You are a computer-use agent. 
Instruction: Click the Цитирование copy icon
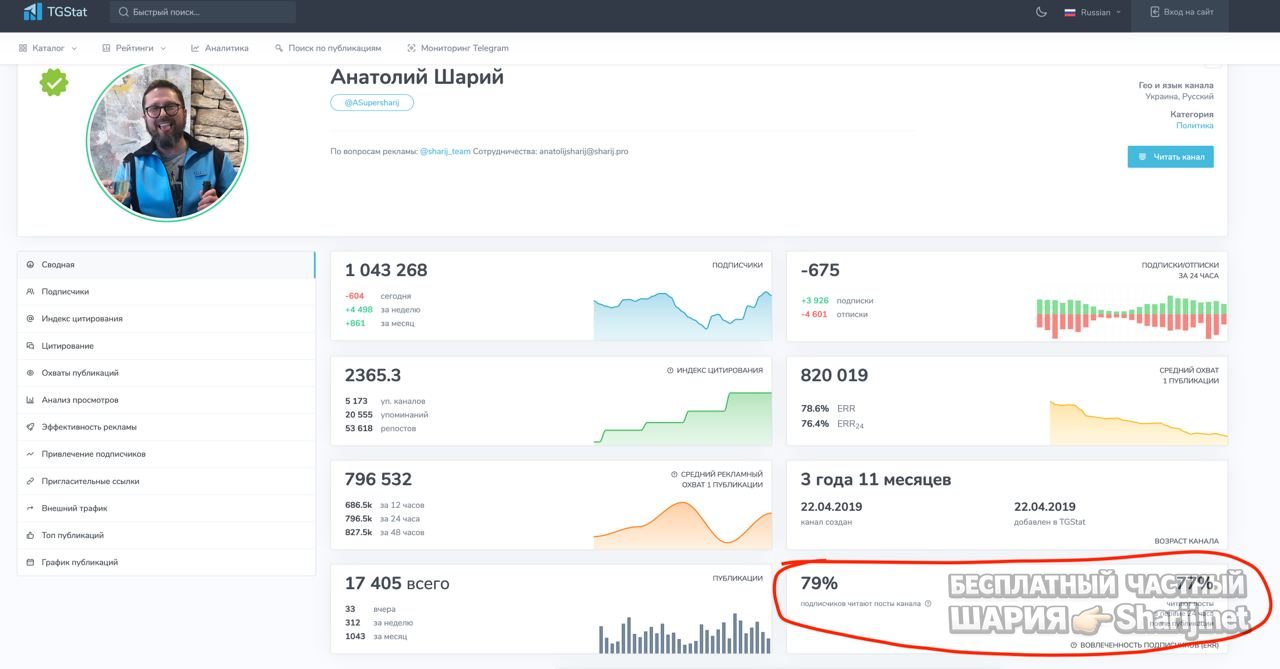click(30, 346)
